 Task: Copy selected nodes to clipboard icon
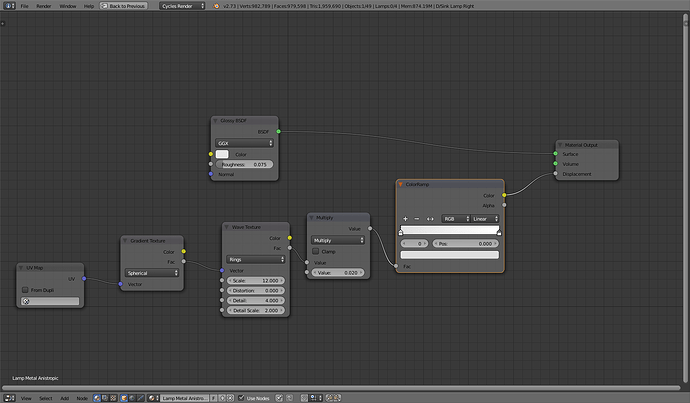point(329,398)
